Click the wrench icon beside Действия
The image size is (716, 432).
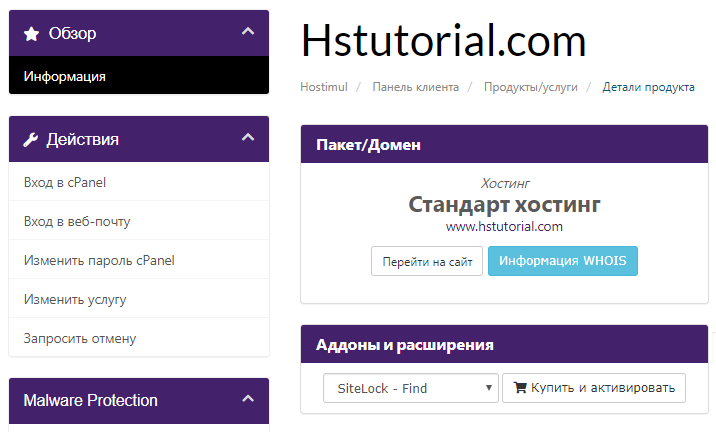click(31, 140)
